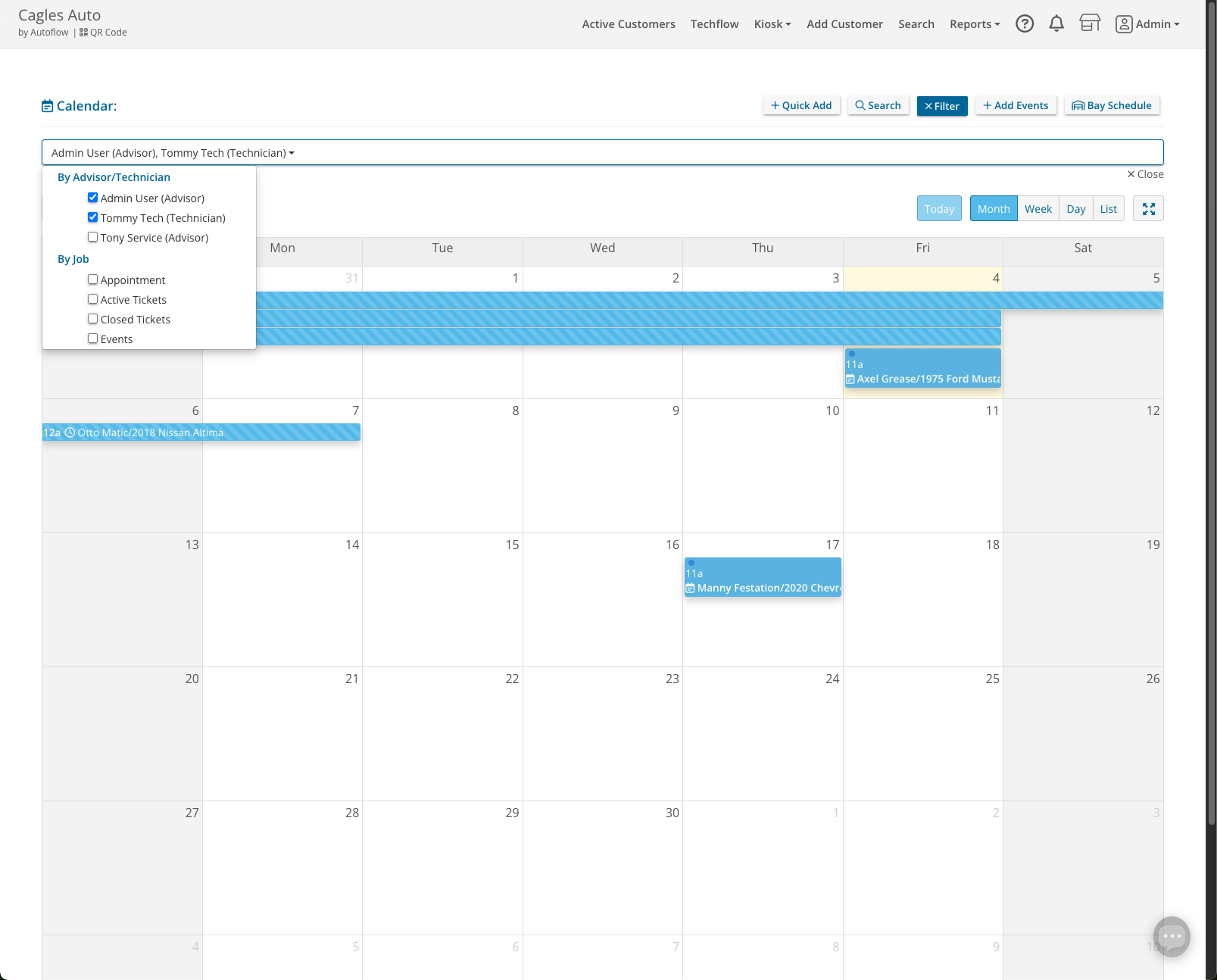The height and width of the screenshot is (980, 1217).
Task: Click the date number 22
Action: coord(512,679)
